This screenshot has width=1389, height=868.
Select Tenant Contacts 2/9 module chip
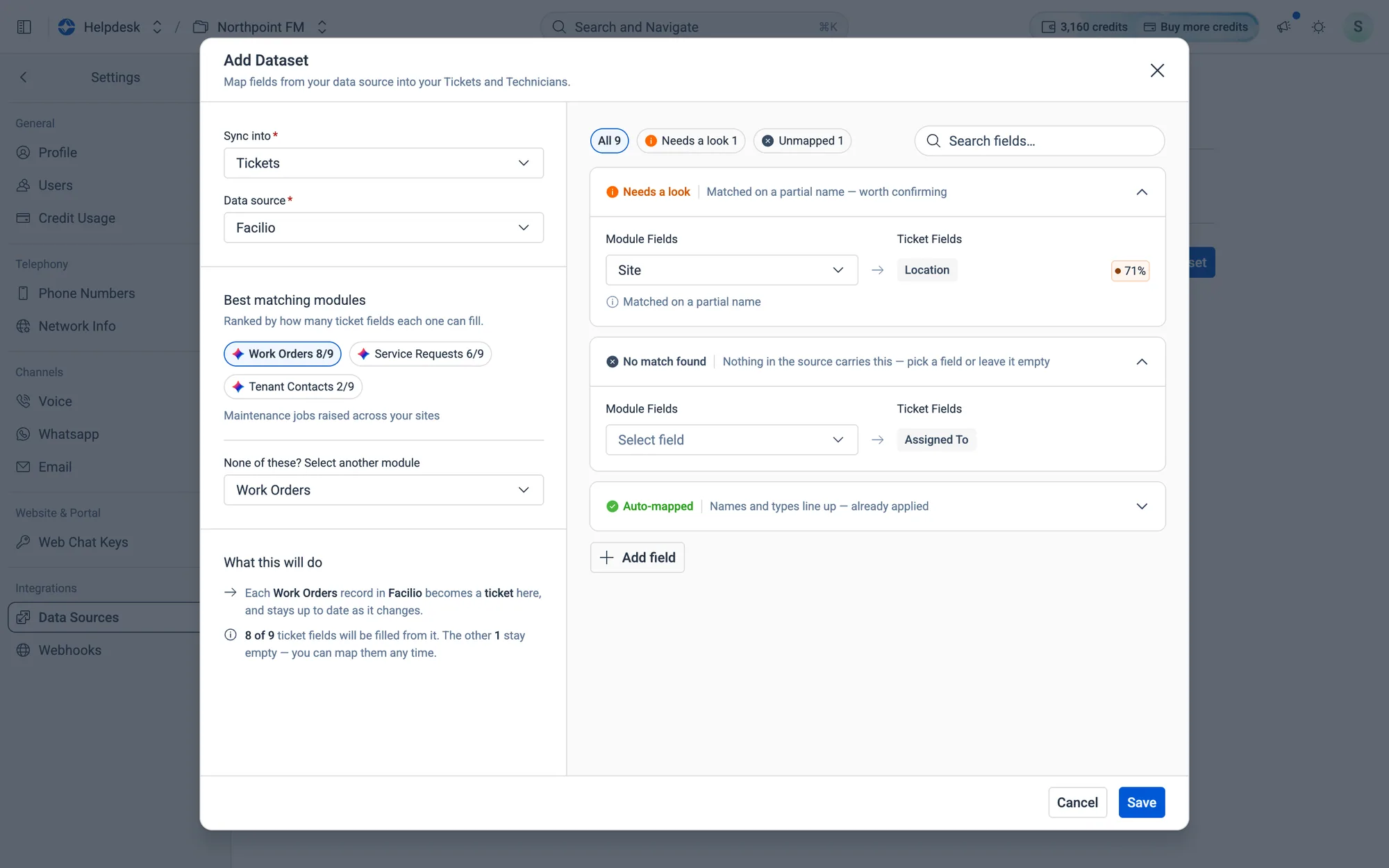[x=293, y=387]
